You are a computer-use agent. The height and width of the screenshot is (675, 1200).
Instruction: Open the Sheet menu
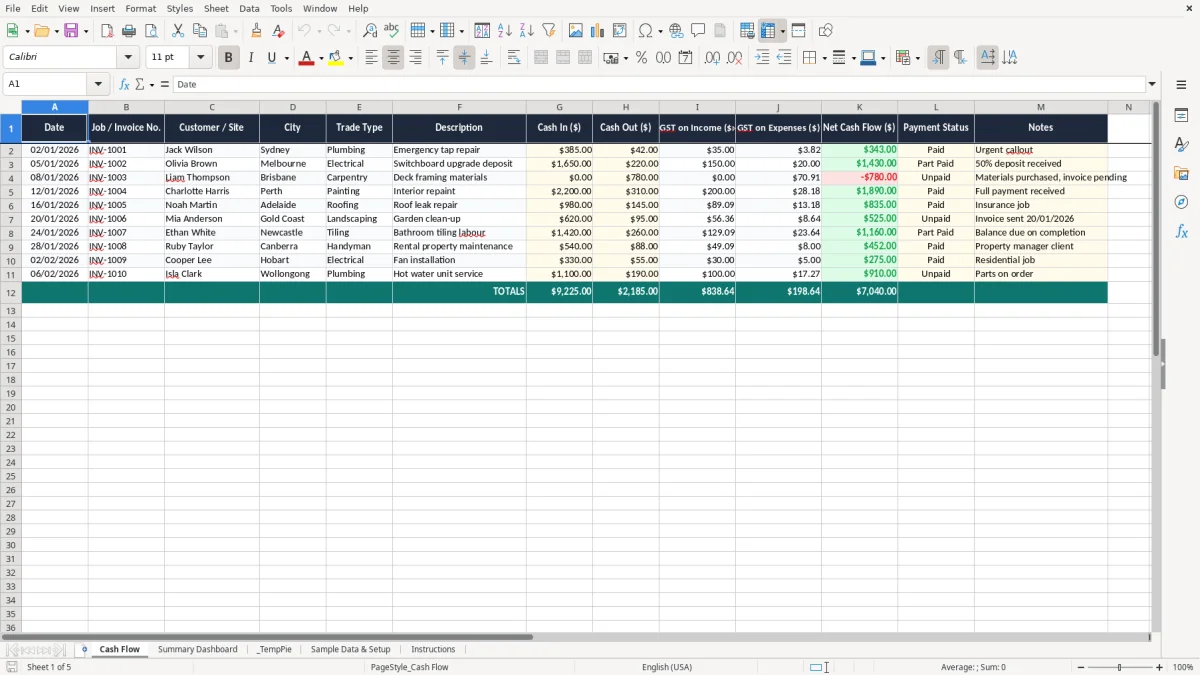(216, 8)
